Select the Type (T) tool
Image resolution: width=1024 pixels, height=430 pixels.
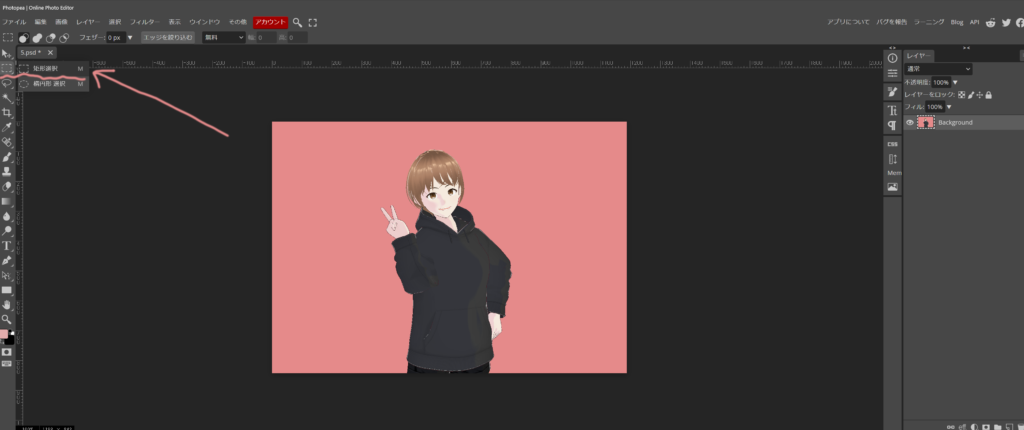coord(7,245)
